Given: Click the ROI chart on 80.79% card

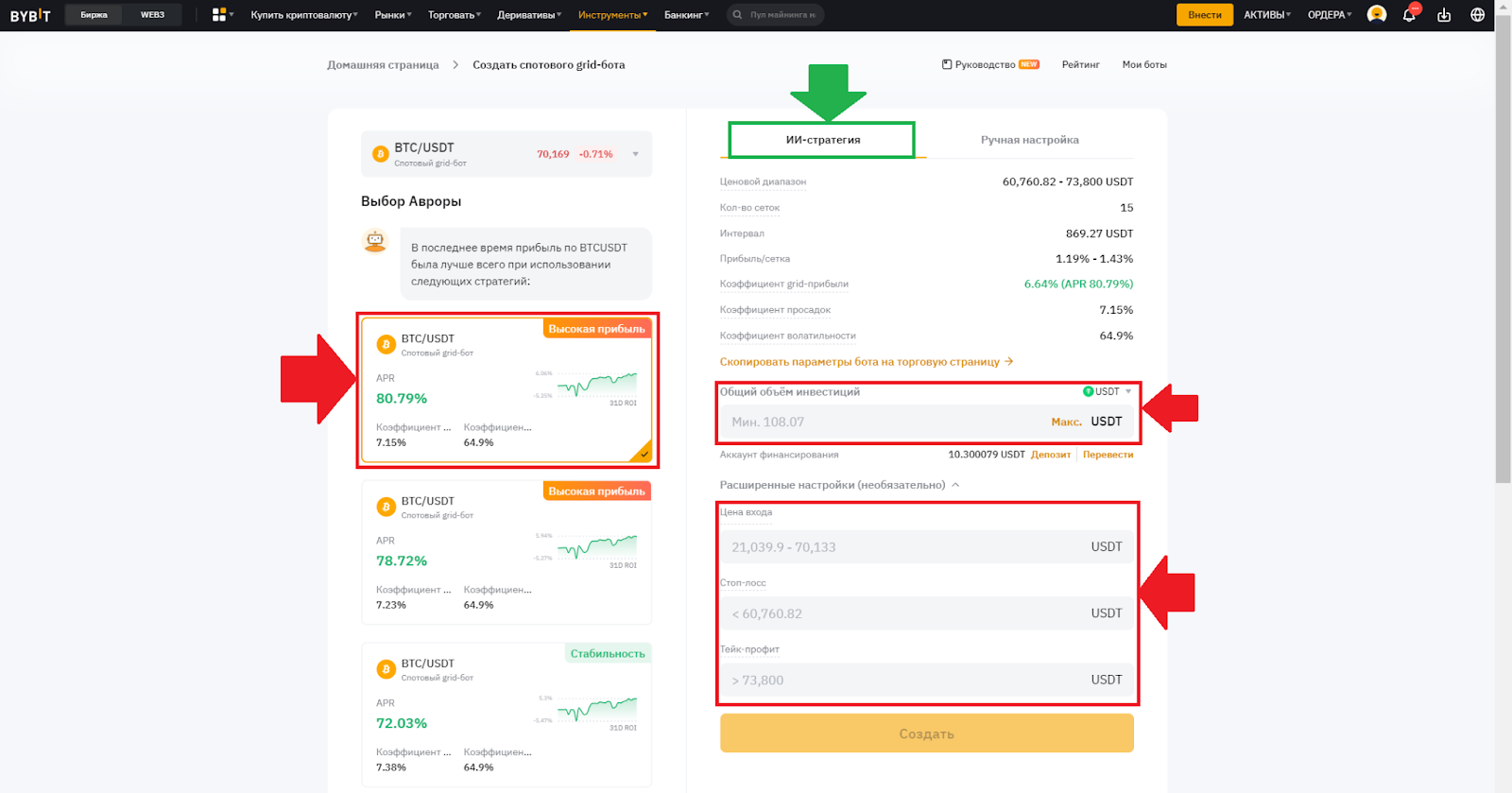Looking at the screenshot, I should pyautogui.click(x=596, y=385).
